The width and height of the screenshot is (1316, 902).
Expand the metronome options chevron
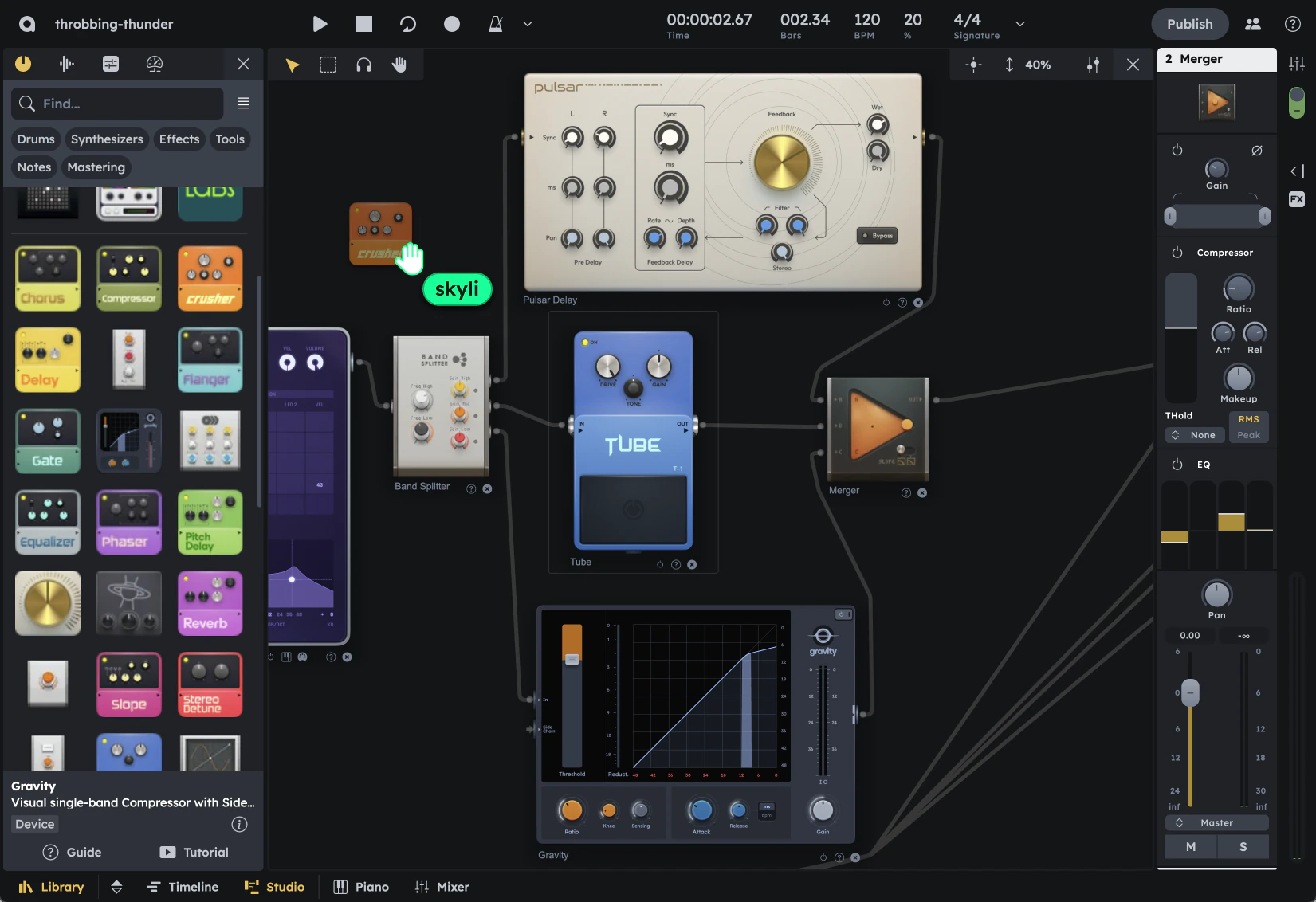(x=527, y=24)
